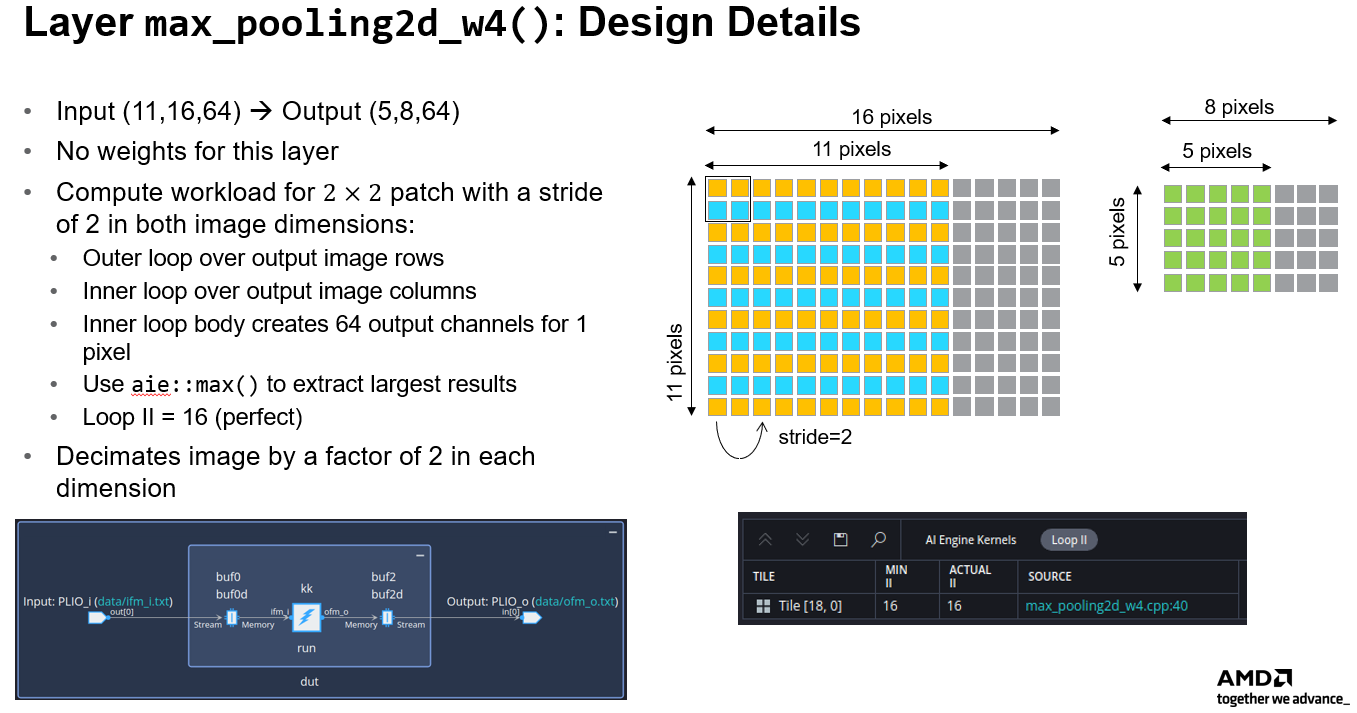
Task: Click the buf0d memory buffer icon
Action: pos(231,617)
